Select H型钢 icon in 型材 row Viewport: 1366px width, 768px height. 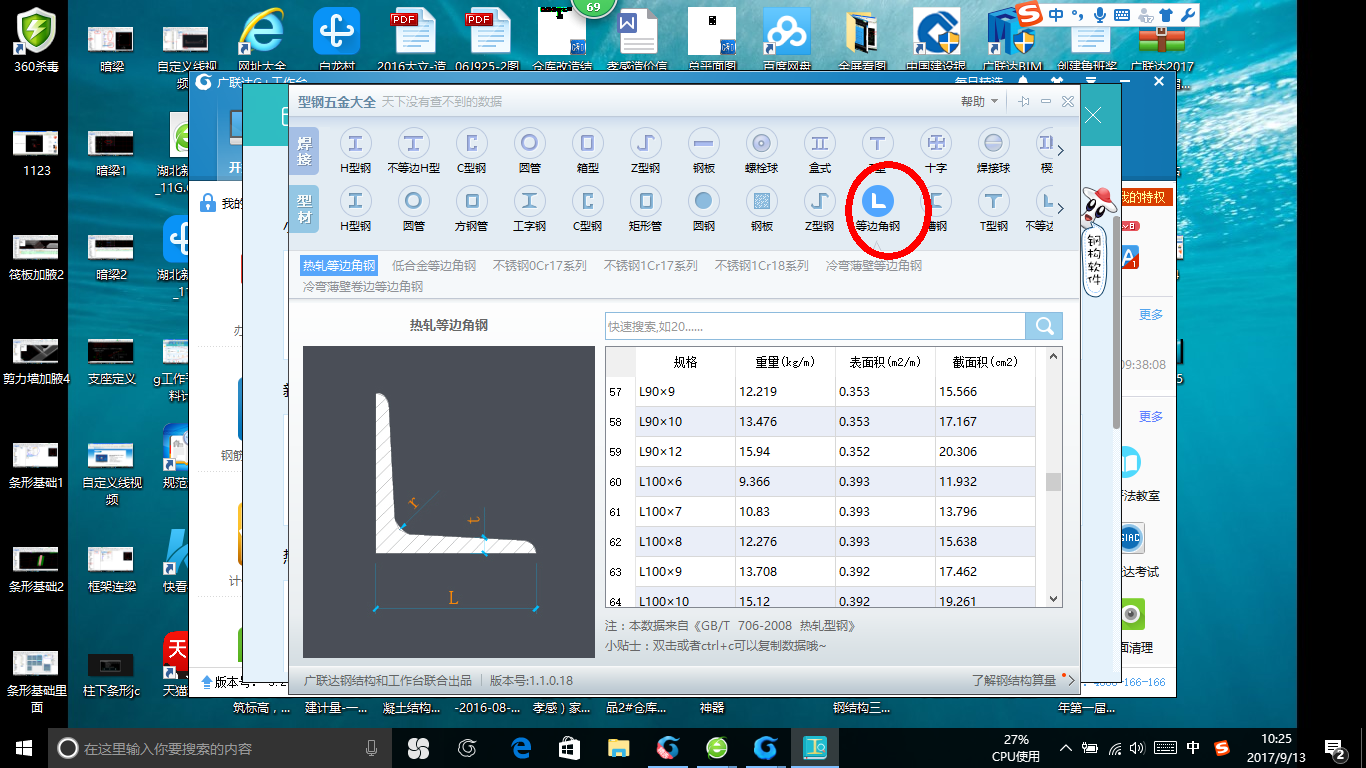[x=355, y=201]
